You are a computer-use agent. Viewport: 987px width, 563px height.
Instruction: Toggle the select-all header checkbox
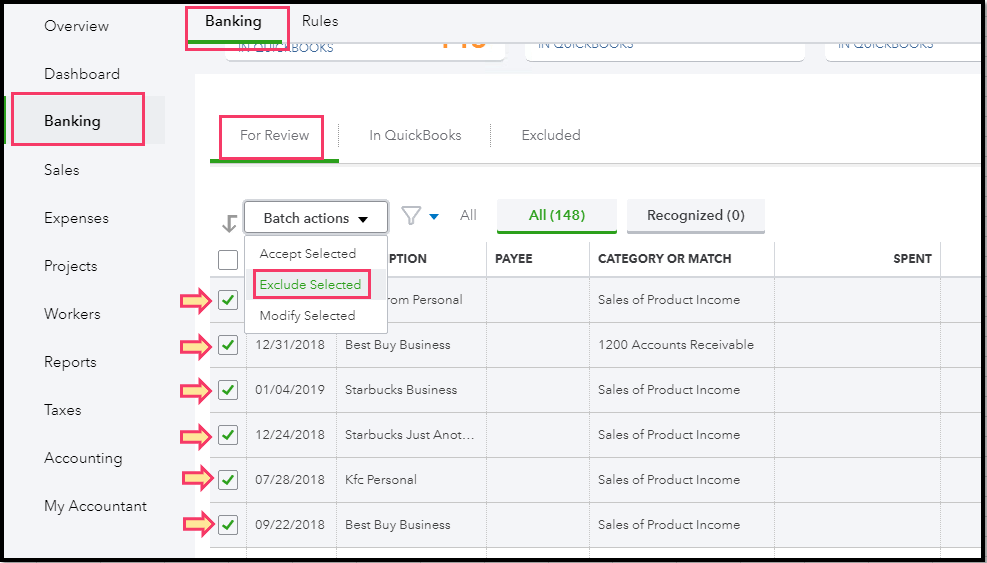(228, 260)
